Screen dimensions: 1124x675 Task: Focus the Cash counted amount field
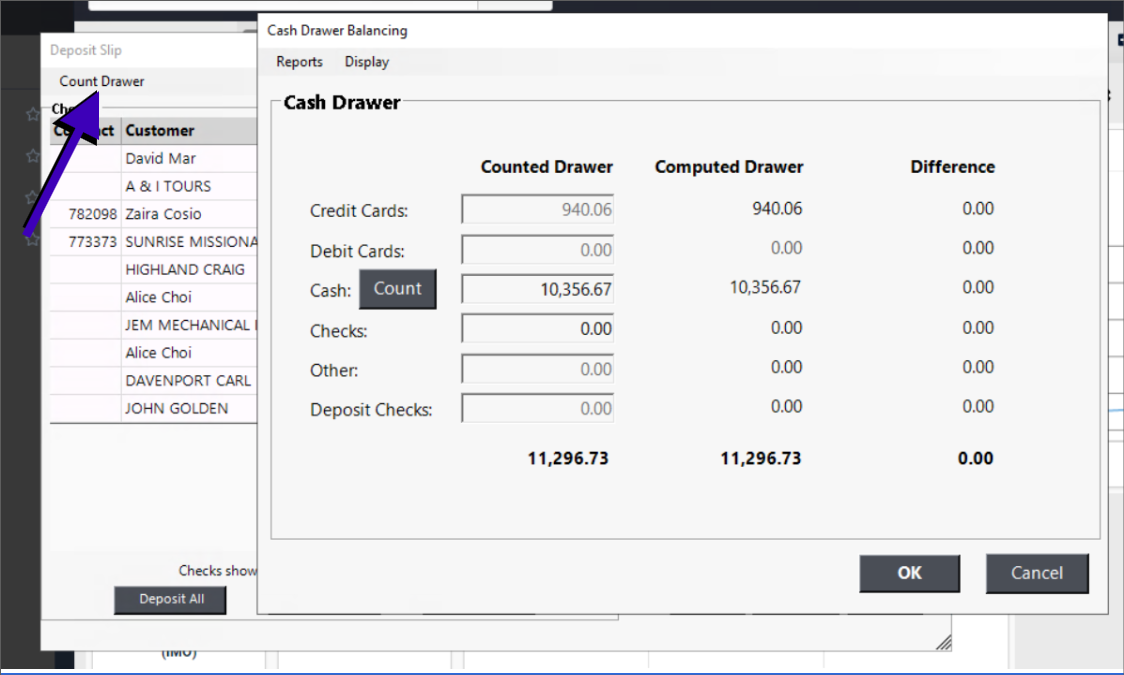click(x=538, y=290)
